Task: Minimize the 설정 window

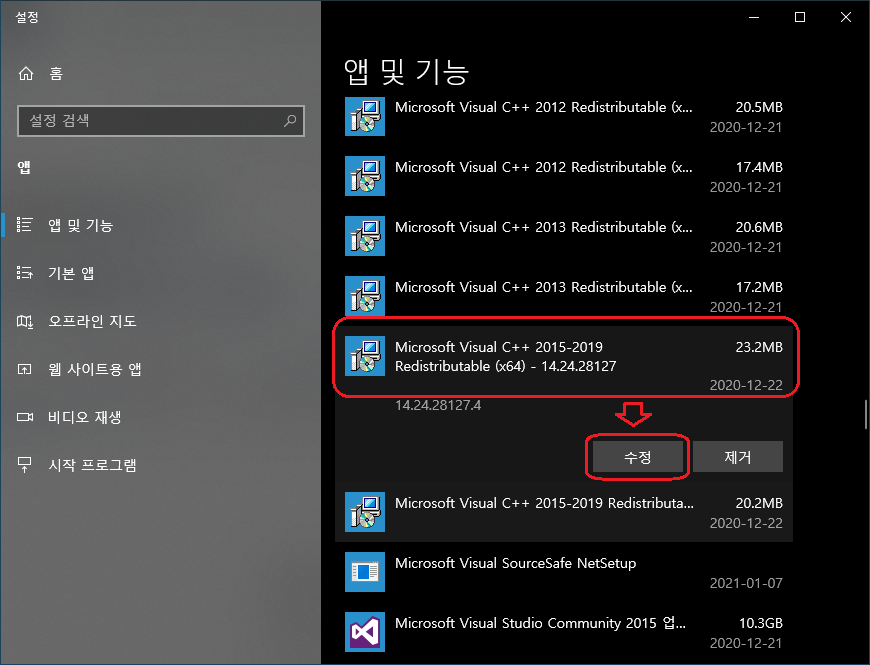Action: [754, 17]
